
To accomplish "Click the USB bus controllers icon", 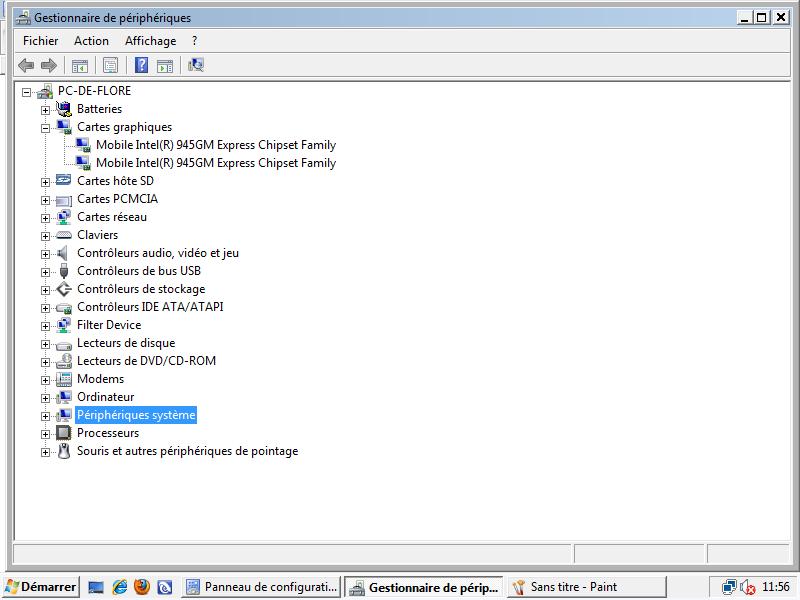I will point(64,271).
